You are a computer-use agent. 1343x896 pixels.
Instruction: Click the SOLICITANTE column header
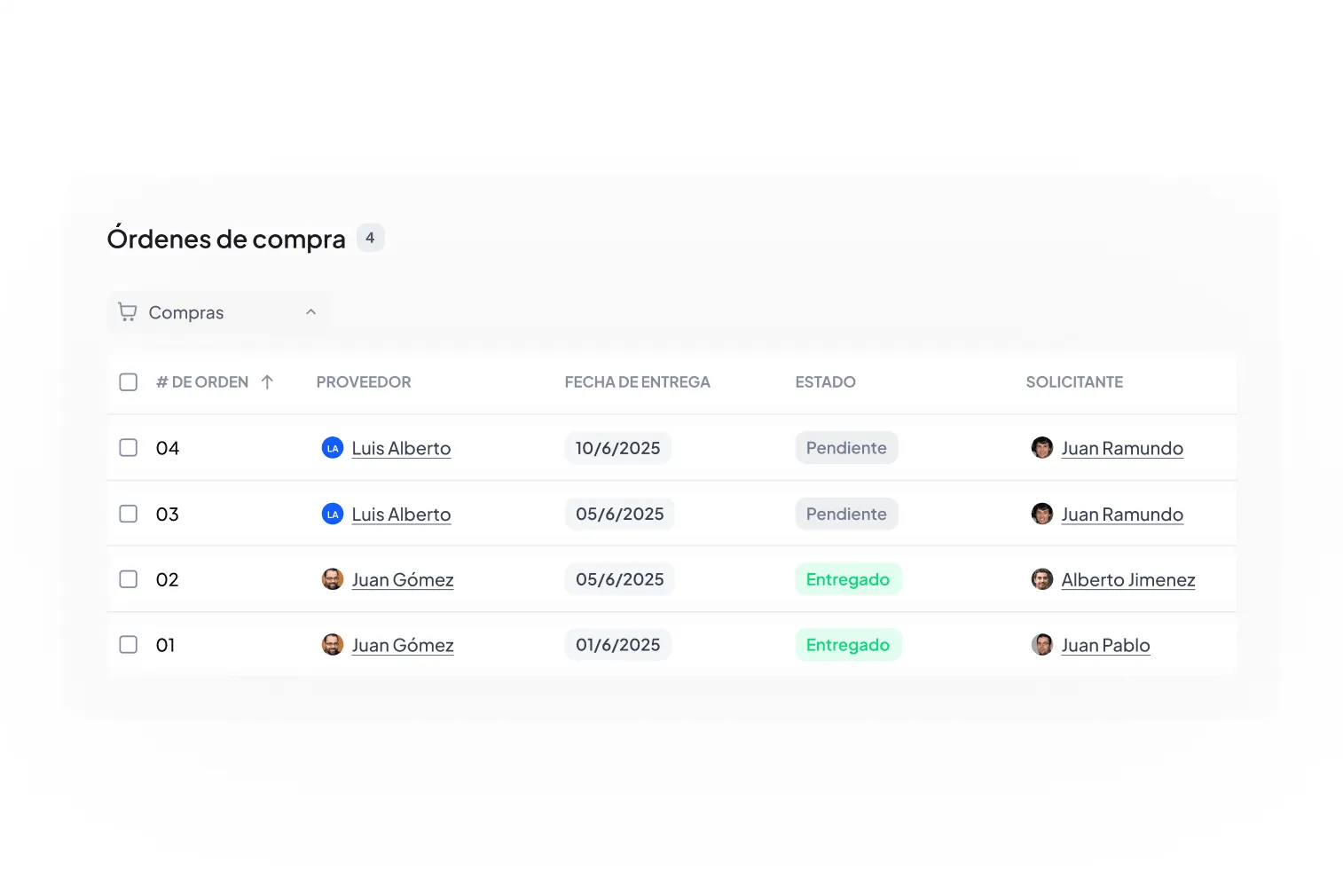(1074, 382)
